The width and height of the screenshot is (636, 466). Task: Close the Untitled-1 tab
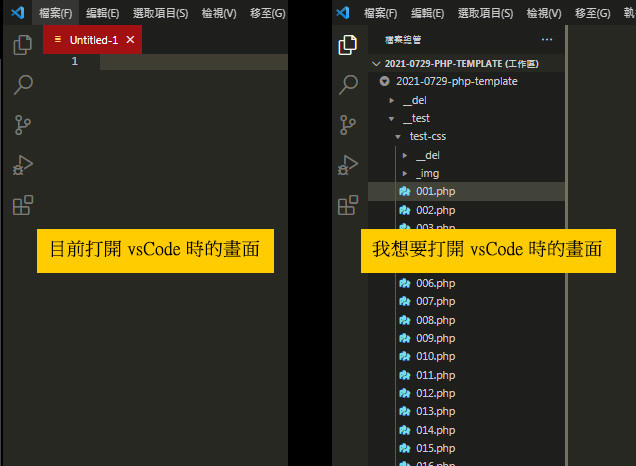point(130,40)
